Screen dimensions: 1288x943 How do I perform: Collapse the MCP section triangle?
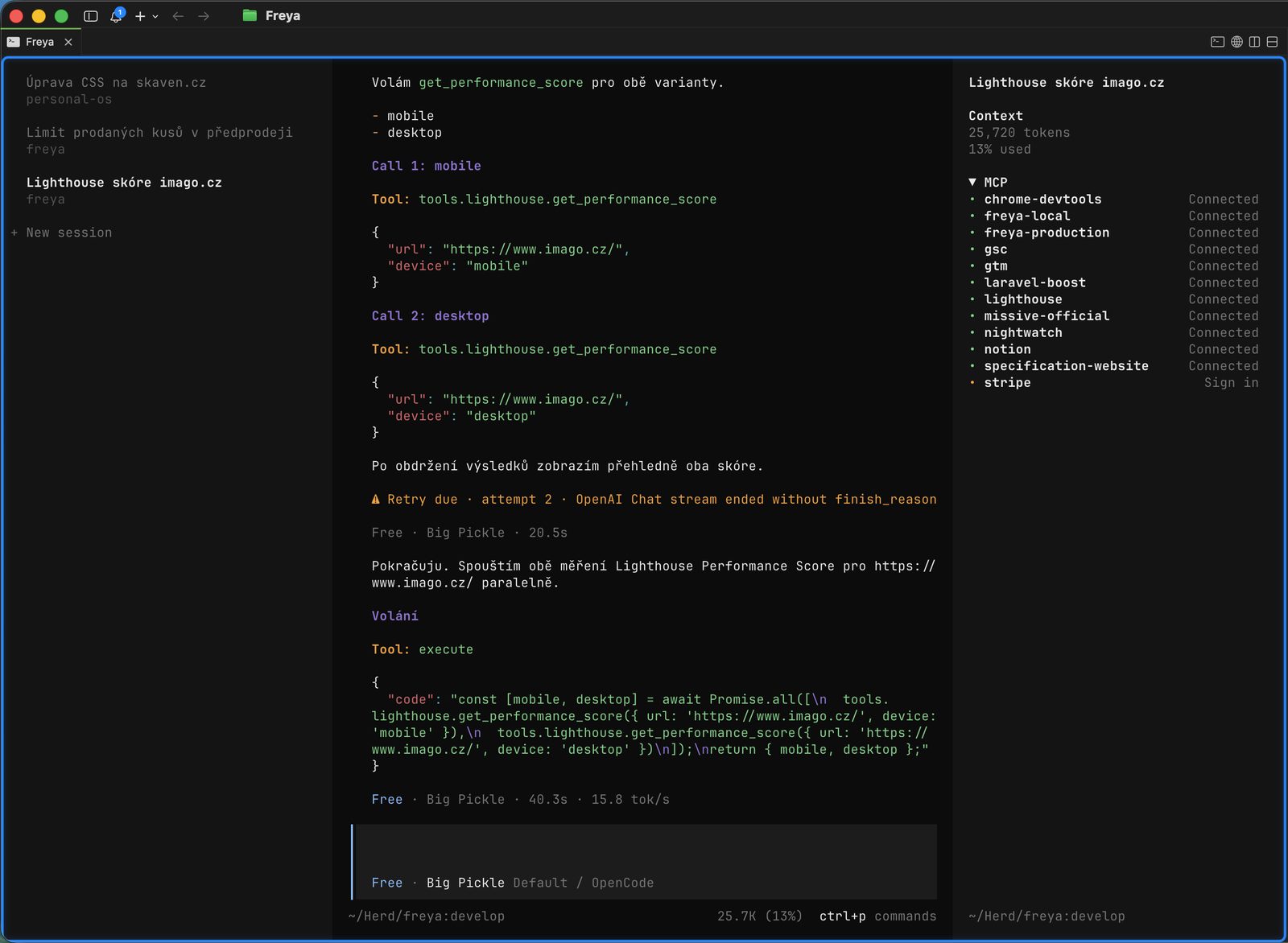pos(972,183)
